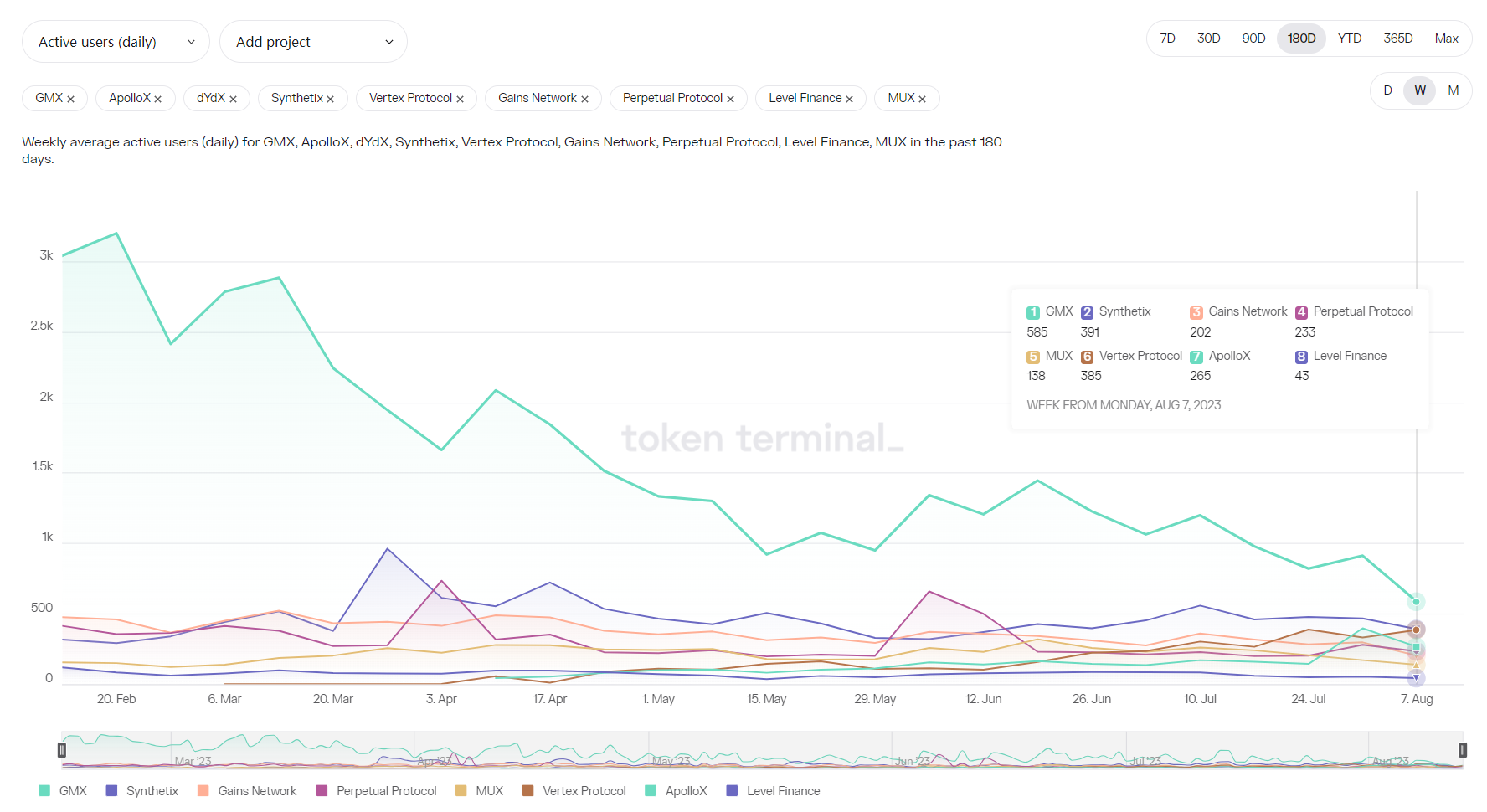Select the 365D time range

click(1397, 39)
